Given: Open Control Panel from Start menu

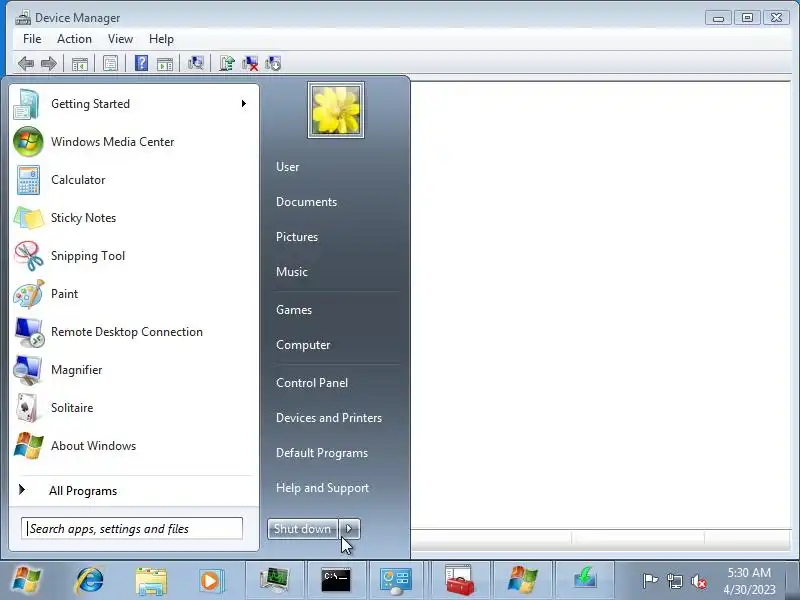Looking at the screenshot, I should click(312, 383).
